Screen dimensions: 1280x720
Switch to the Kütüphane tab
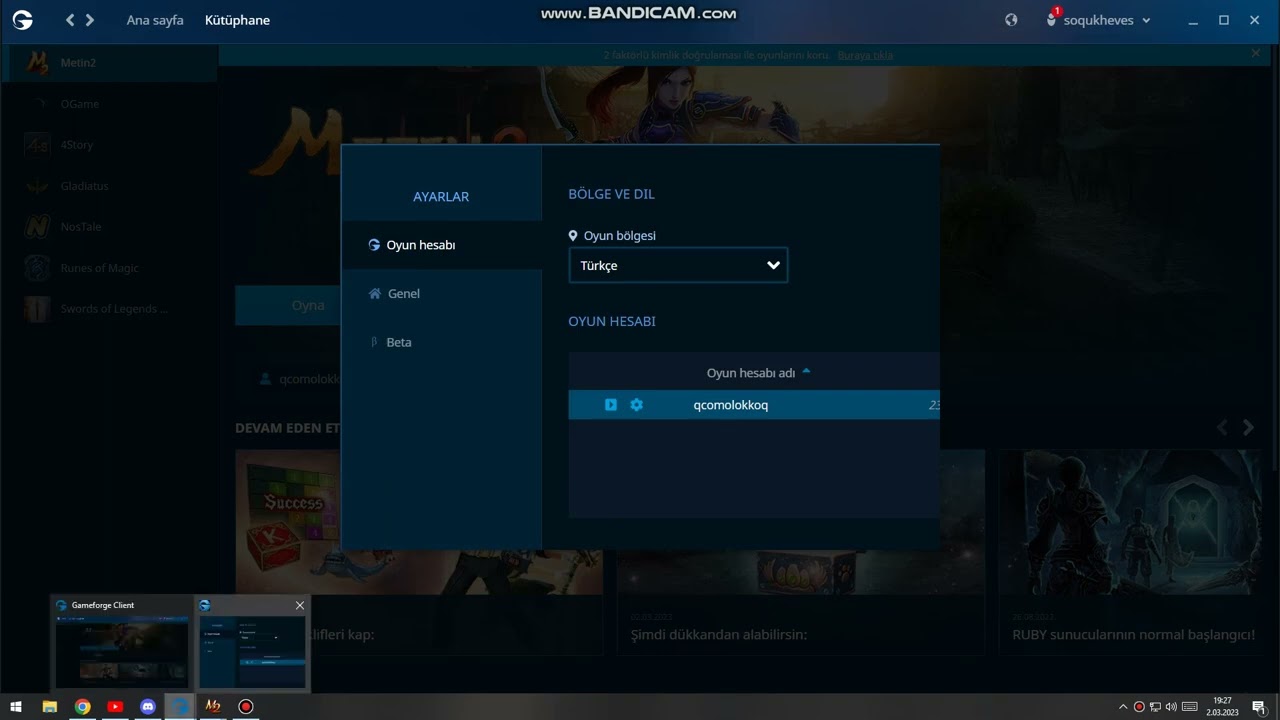click(237, 20)
